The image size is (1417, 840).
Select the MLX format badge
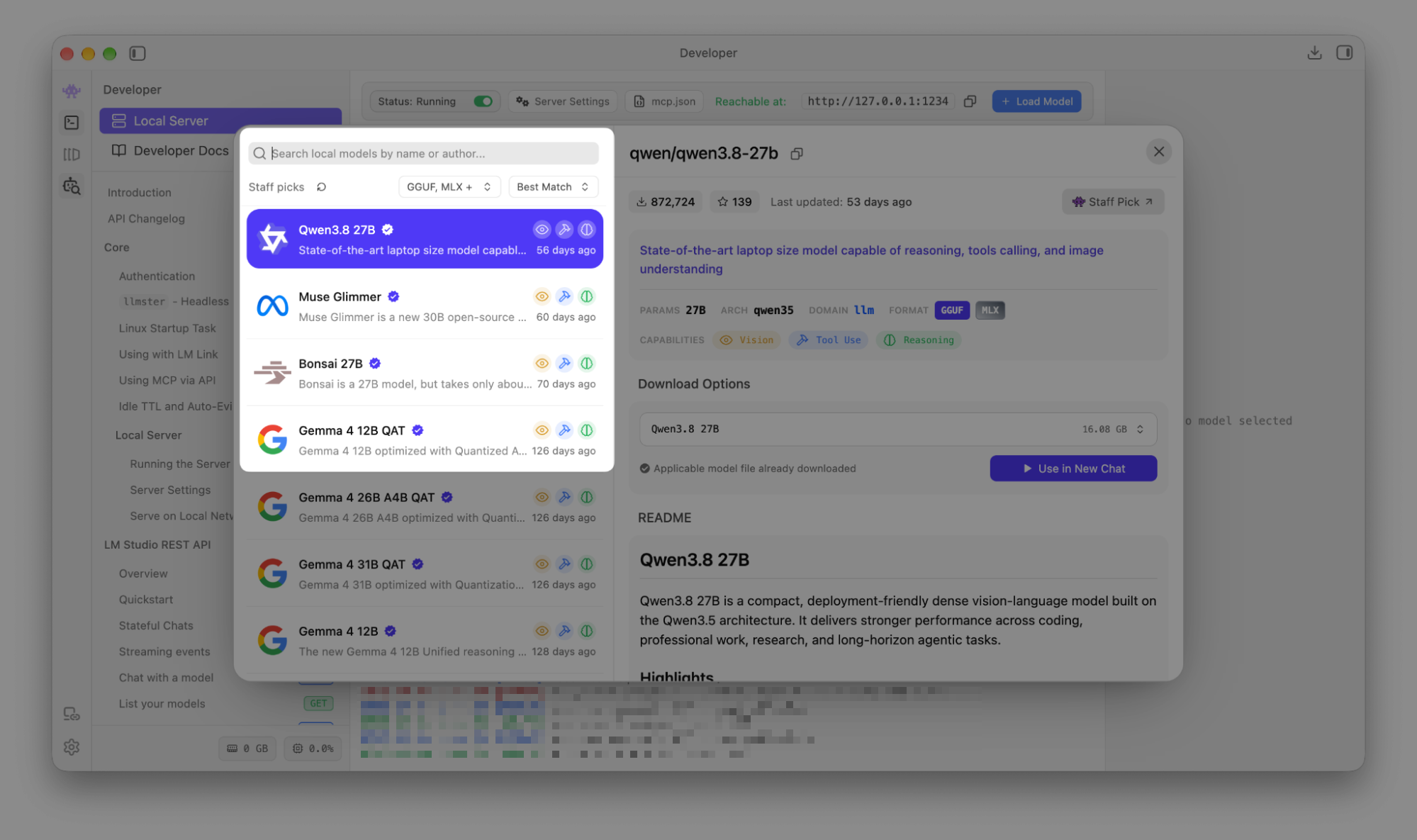click(x=990, y=310)
